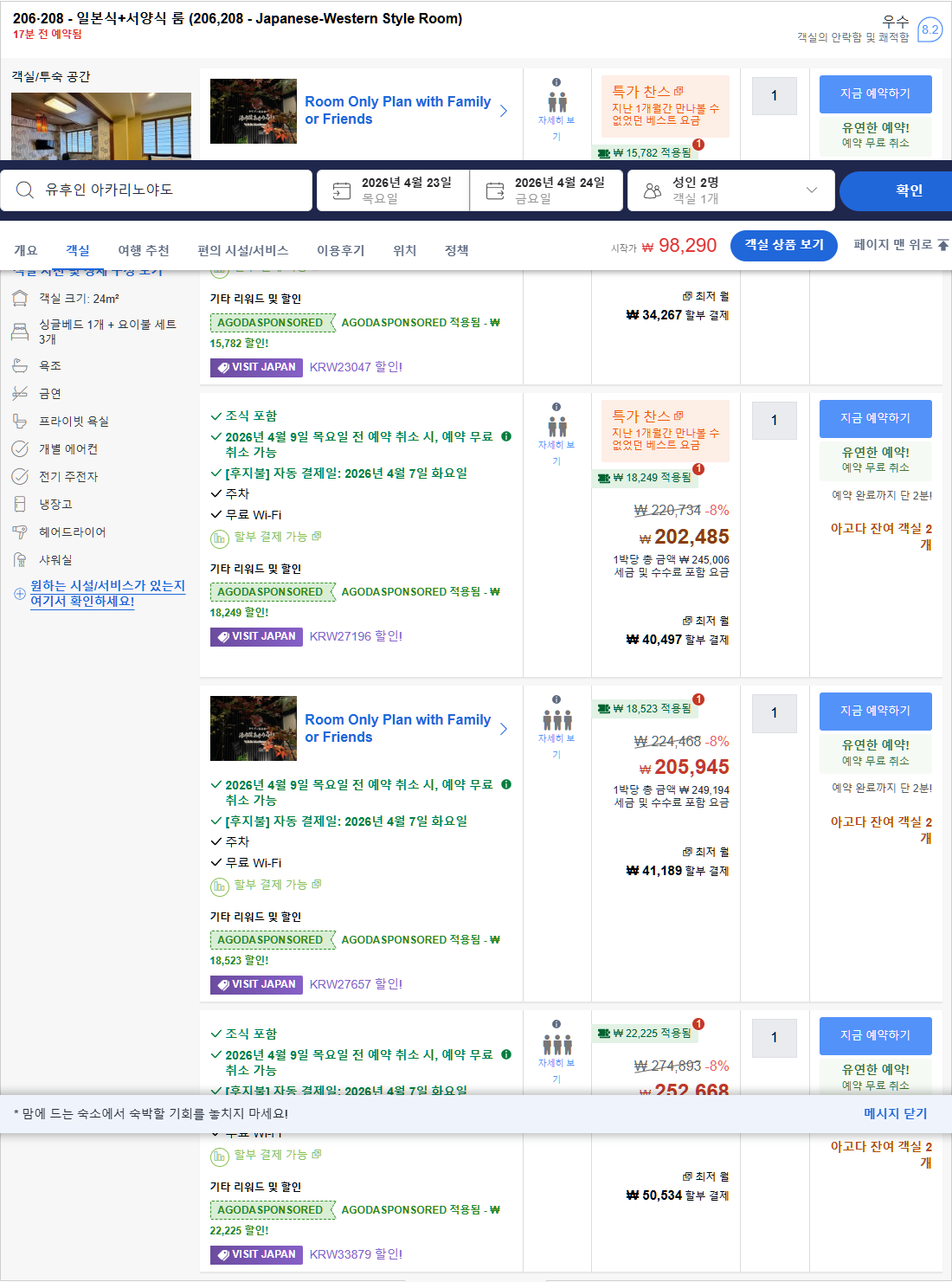Click the guest person icon in occupancy selector

point(653,190)
